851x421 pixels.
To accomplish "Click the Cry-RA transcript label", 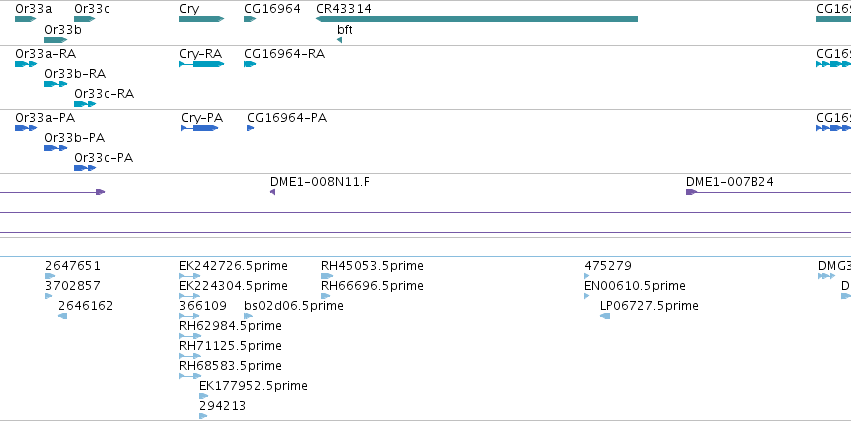I will click(201, 54).
